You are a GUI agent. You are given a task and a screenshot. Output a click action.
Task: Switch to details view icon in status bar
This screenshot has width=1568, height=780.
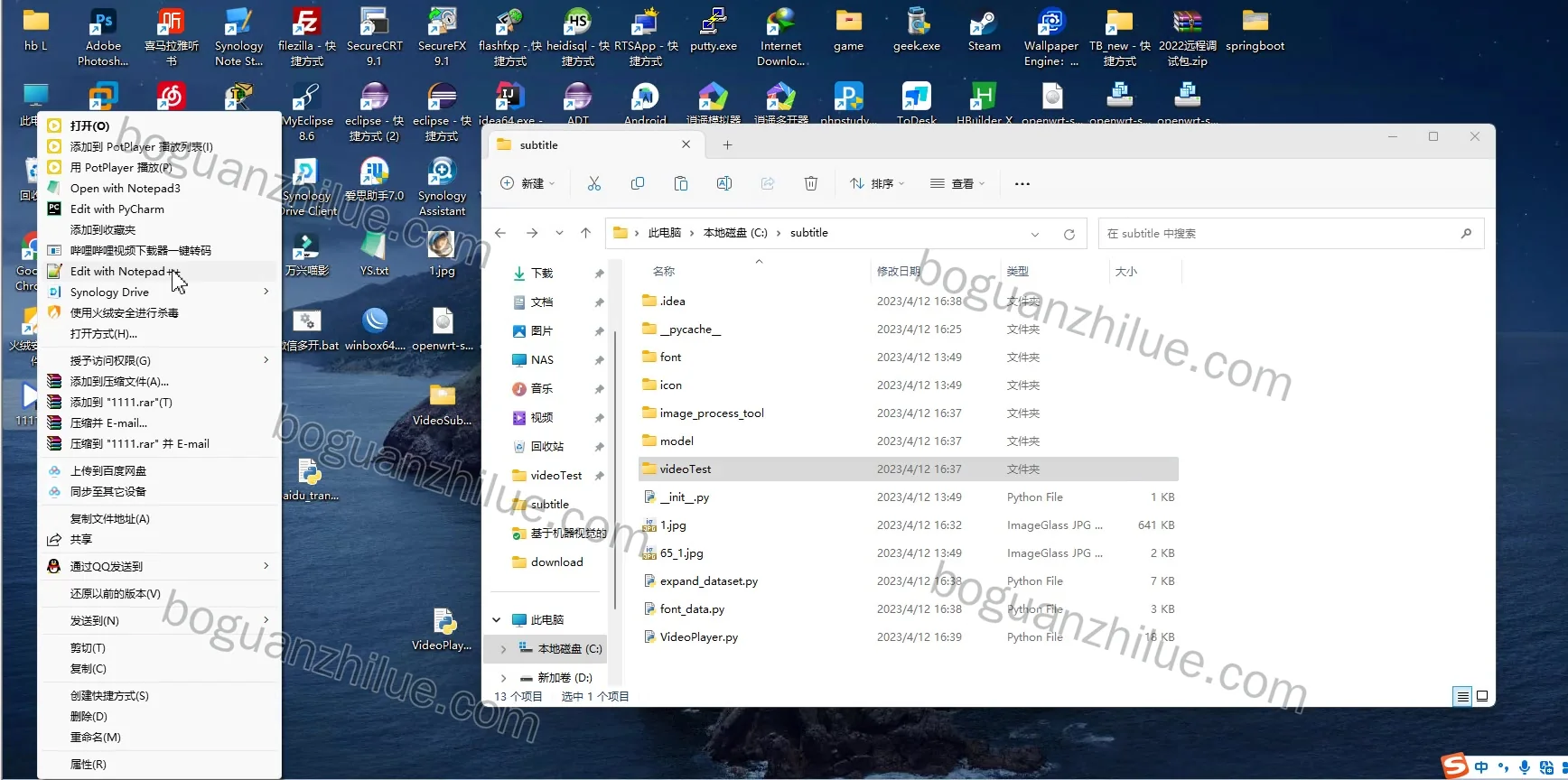[x=1462, y=696]
